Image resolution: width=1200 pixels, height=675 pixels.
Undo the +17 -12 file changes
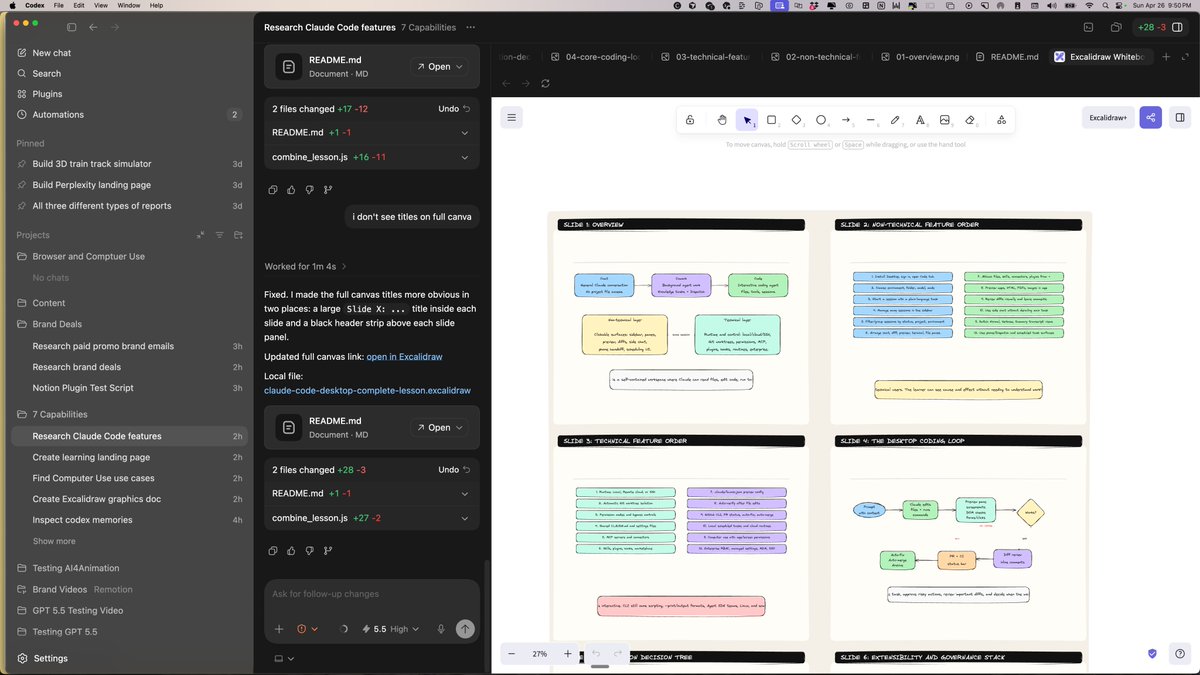coord(454,108)
